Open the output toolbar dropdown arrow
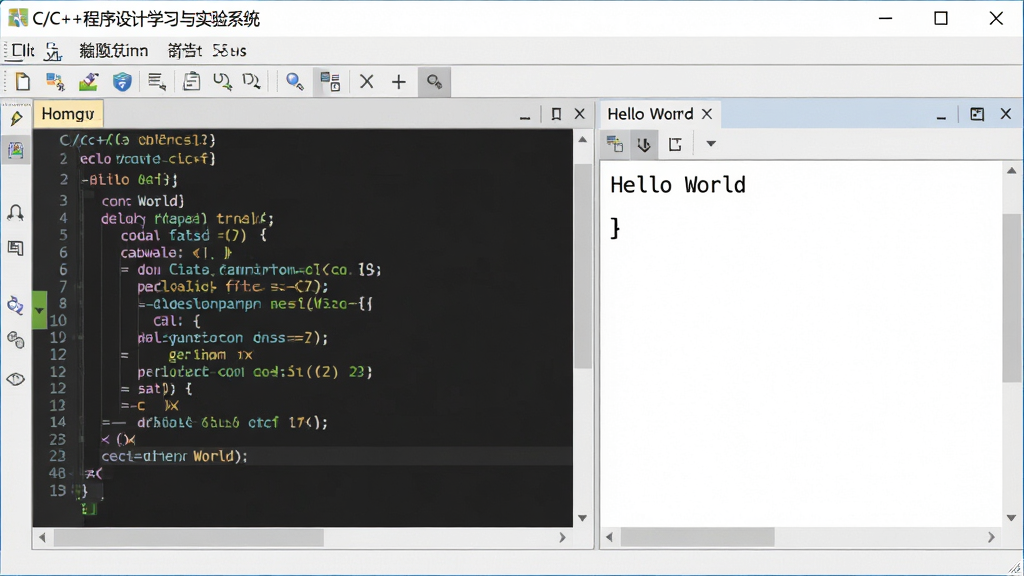The height and width of the screenshot is (576, 1024). click(x=711, y=144)
